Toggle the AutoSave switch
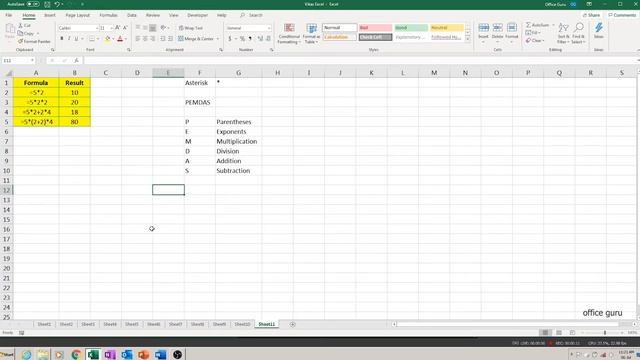 33,4
